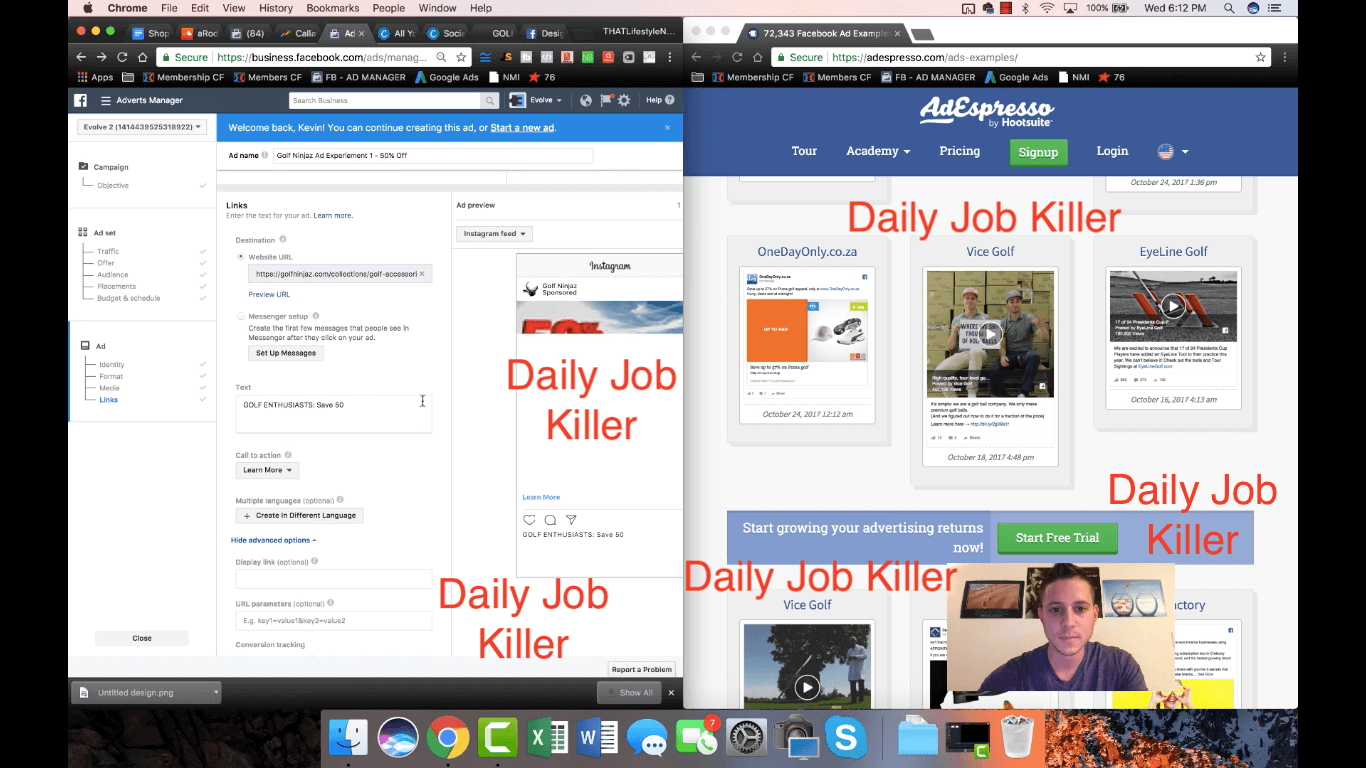Screen dimensions: 1366x768
Task: Like the Instagram preview with heart icon
Action: tap(530, 520)
